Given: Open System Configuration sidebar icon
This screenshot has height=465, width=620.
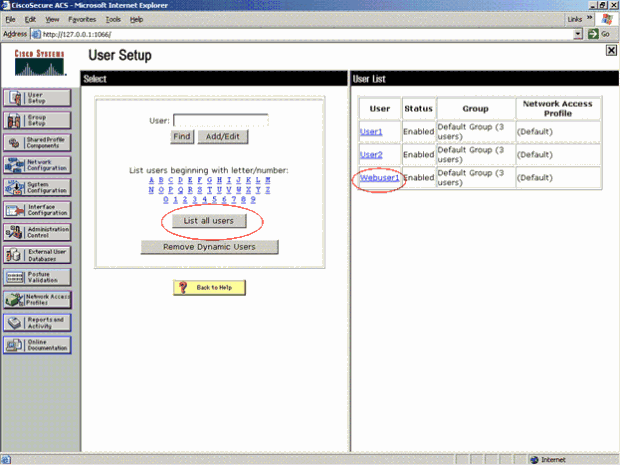Looking at the screenshot, I should [x=37, y=187].
